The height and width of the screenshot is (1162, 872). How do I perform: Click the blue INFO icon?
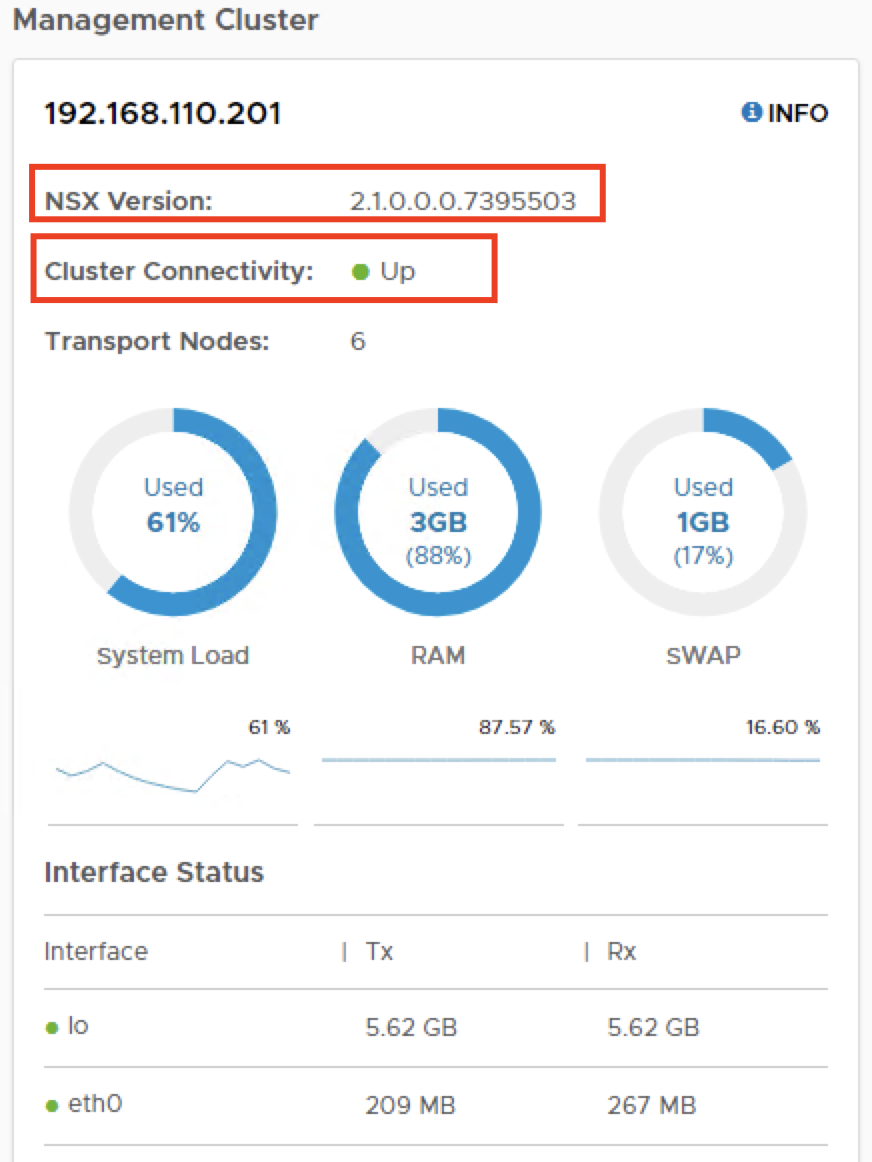pos(751,113)
